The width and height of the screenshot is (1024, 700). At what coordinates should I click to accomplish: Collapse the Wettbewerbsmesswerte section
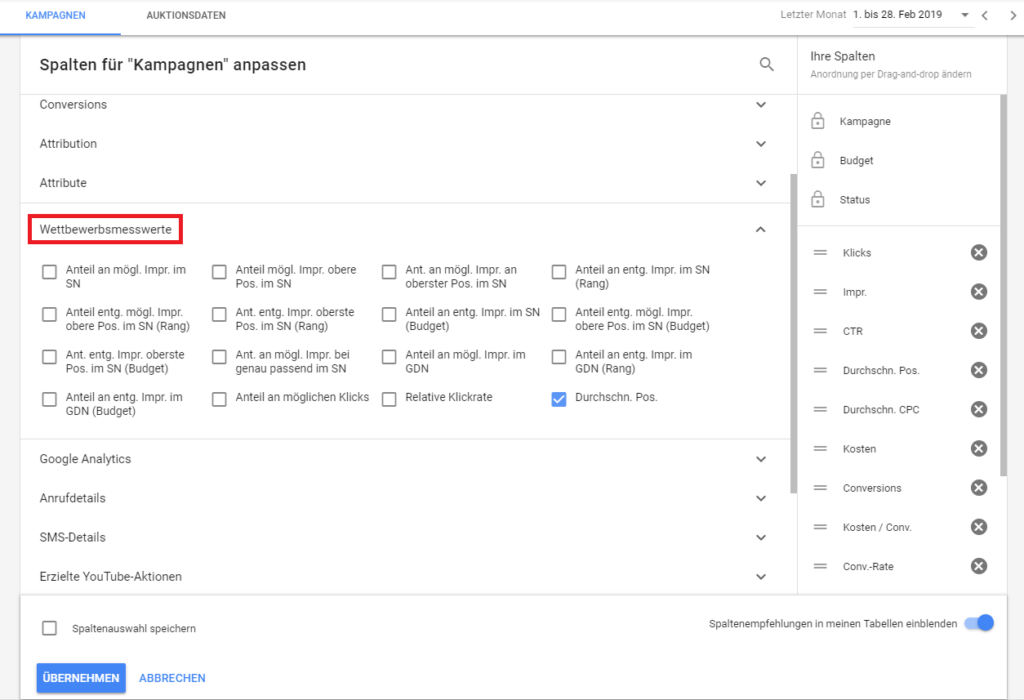tap(761, 229)
